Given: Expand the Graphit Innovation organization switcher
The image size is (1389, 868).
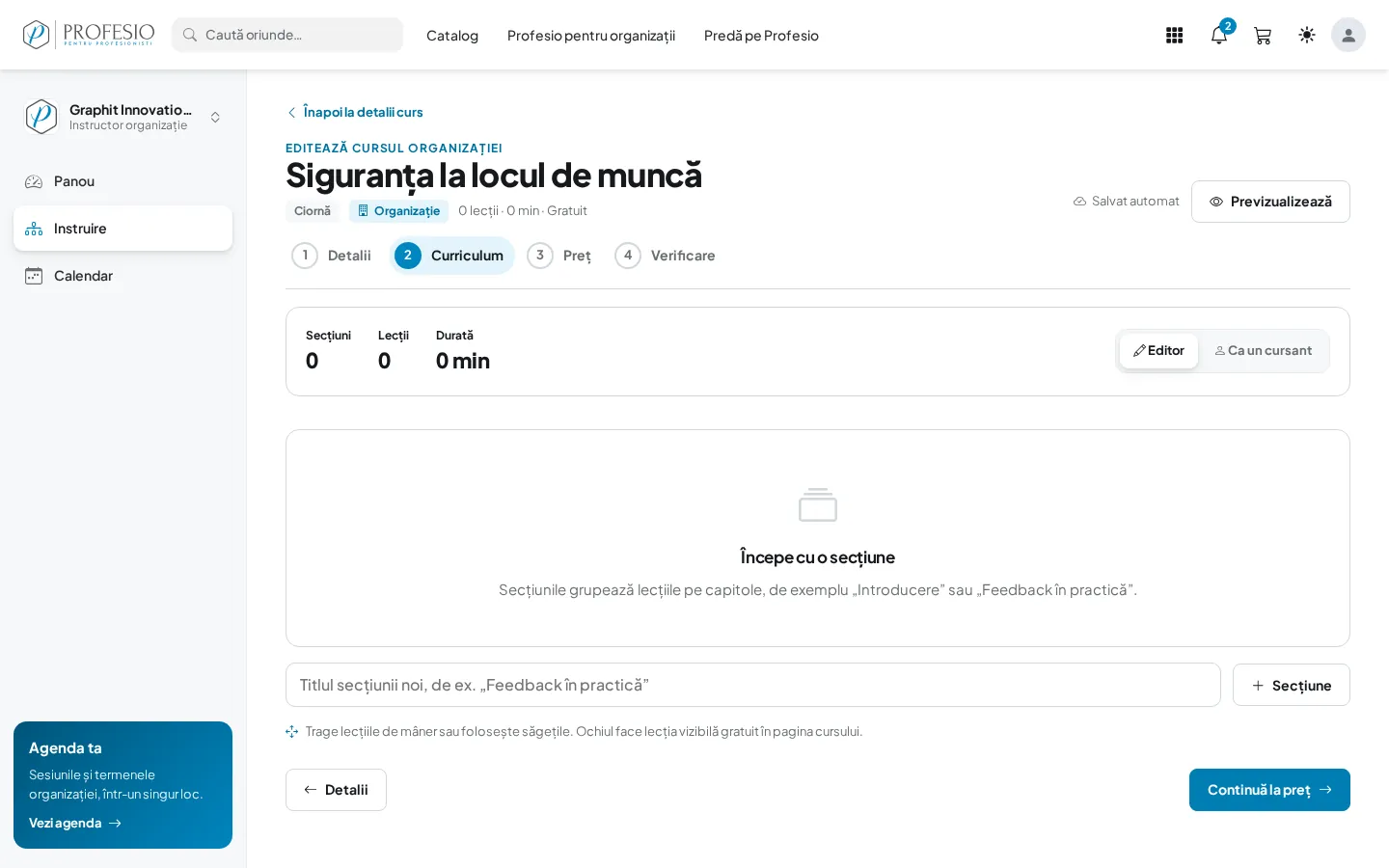Looking at the screenshot, I should (x=123, y=117).
